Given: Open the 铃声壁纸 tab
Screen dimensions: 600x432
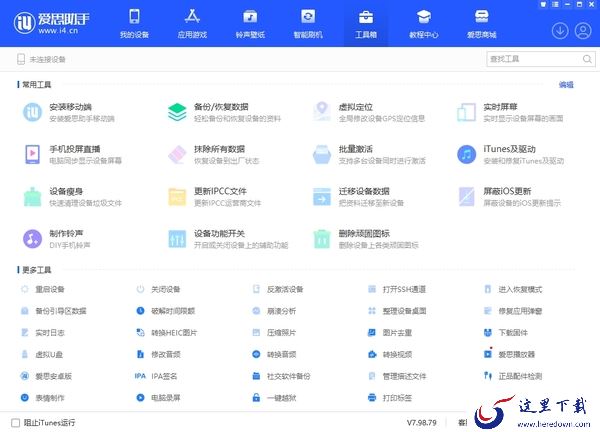Looking at the screenshot, I should pyautogui.click(x=250, y=24).
